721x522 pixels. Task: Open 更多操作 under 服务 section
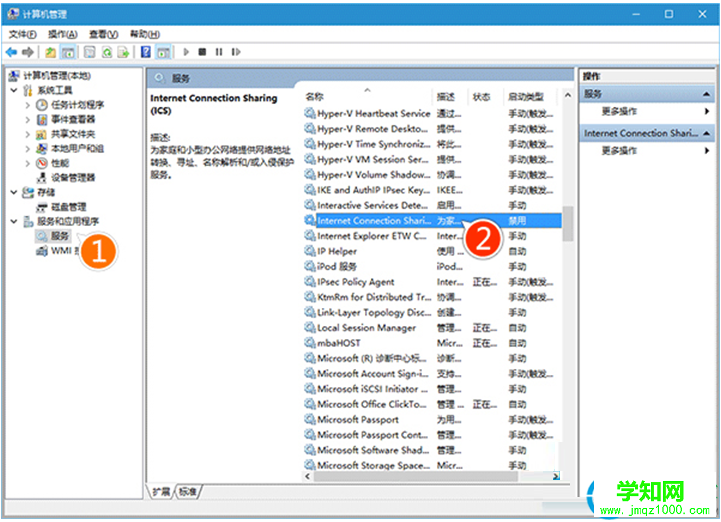click(619, 111)
